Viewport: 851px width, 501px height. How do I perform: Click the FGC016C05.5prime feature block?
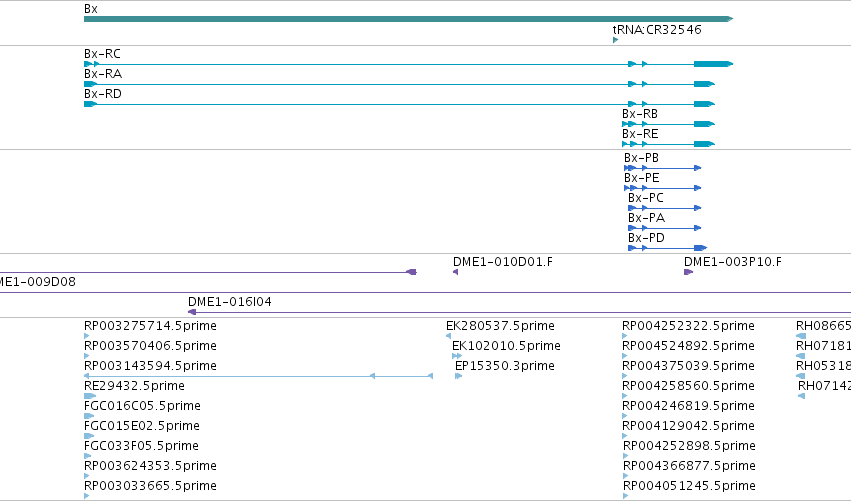pos(89,416)
